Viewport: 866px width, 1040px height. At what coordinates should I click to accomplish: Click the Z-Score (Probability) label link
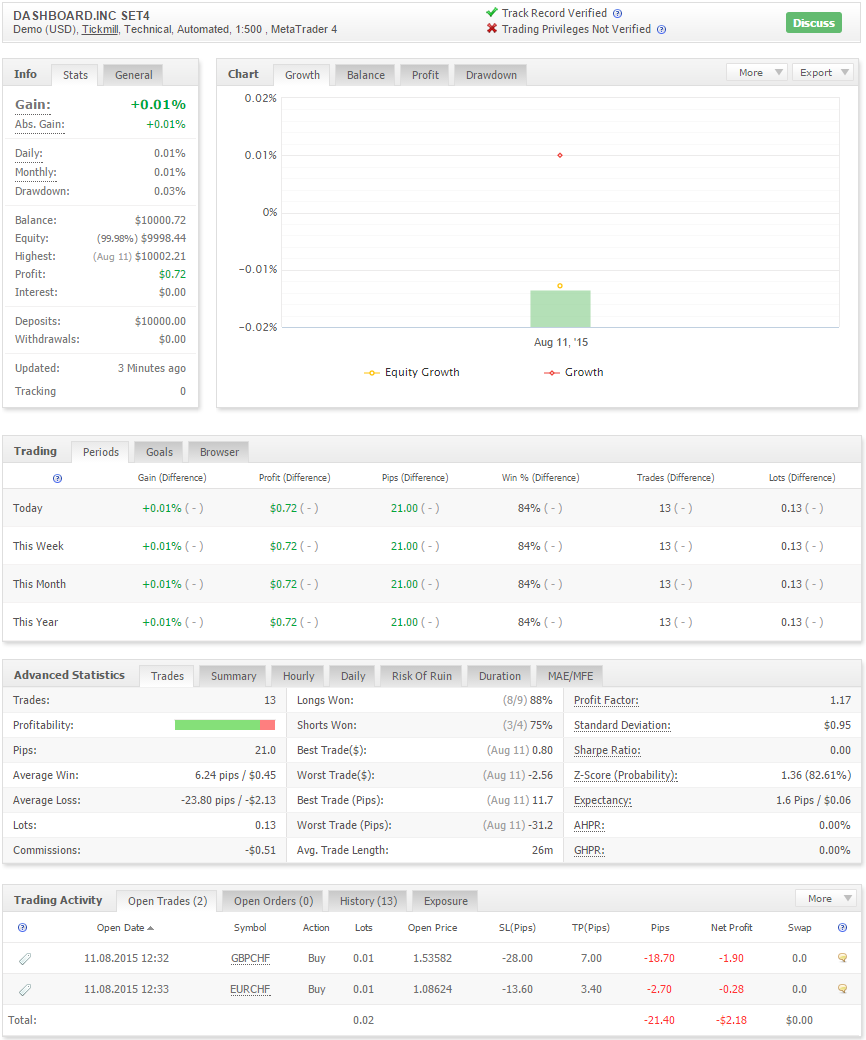point(625,775)
